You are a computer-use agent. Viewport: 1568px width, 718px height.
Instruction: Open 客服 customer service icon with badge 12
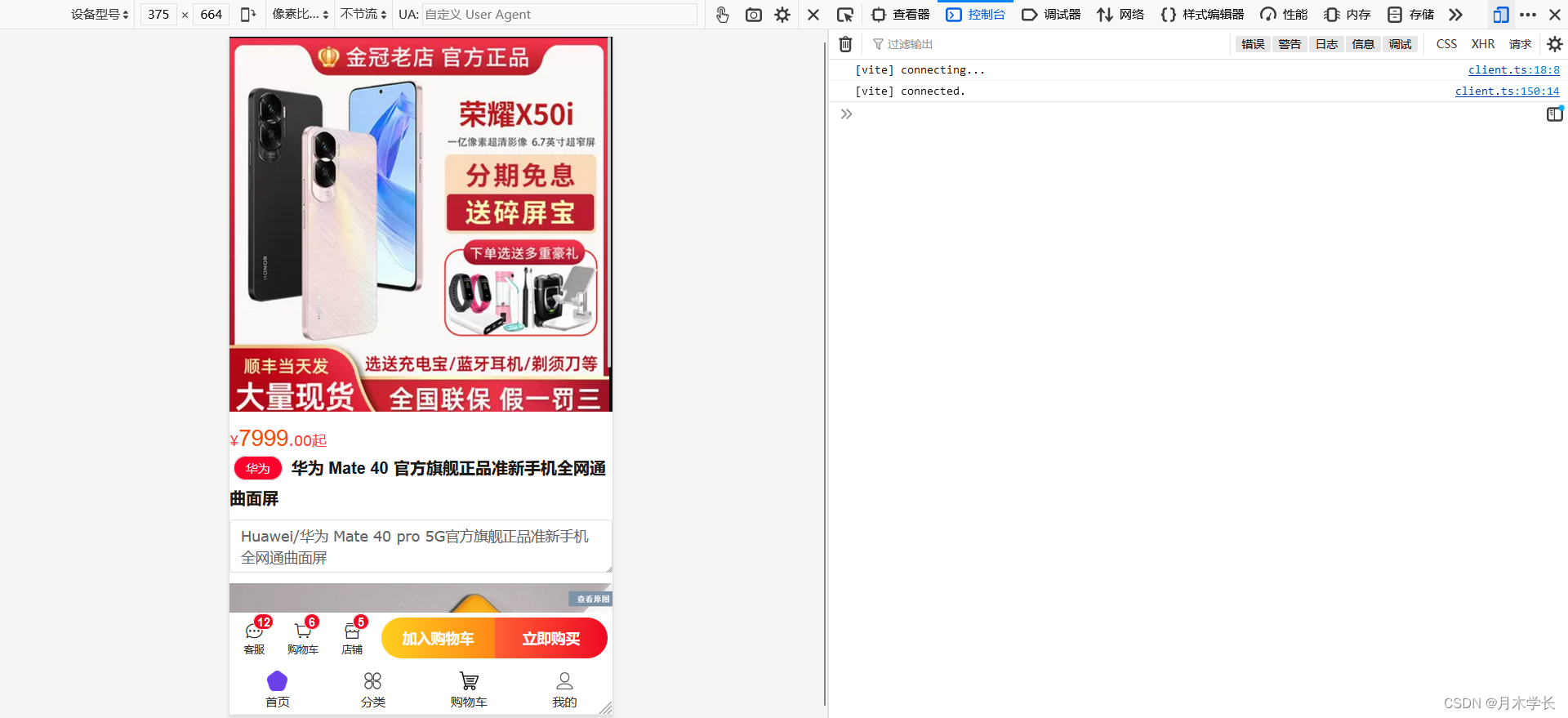click(x=255, y=636)
